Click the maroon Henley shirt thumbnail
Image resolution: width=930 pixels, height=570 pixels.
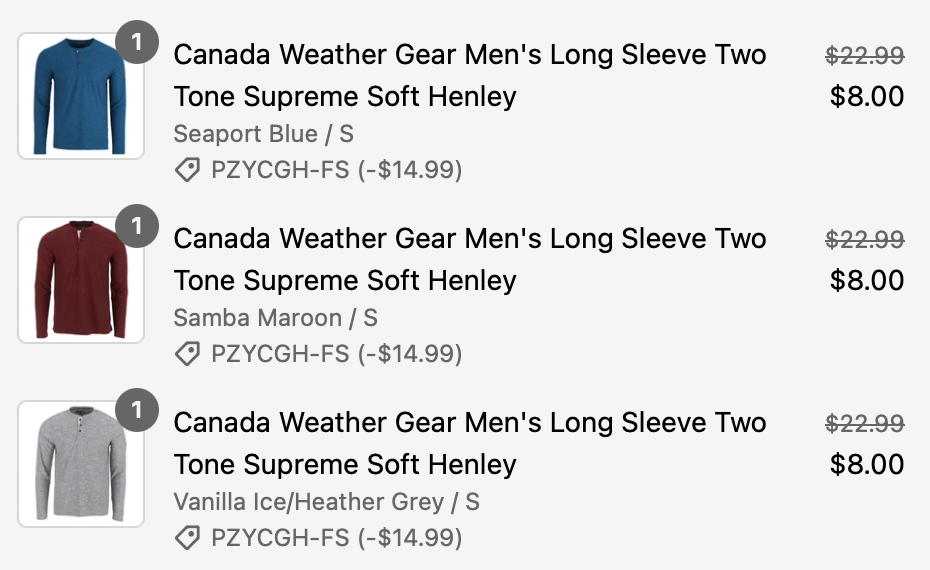(x=80, y=281)
